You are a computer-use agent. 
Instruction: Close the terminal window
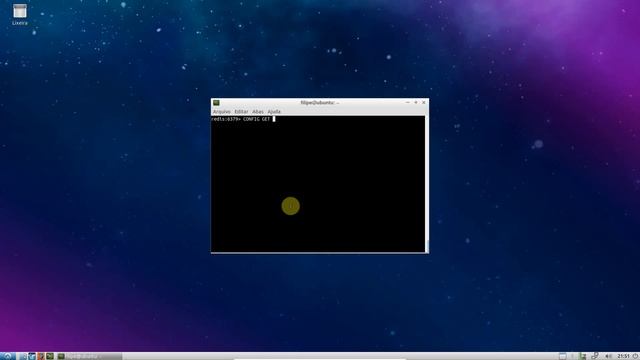tap(424, 102)
